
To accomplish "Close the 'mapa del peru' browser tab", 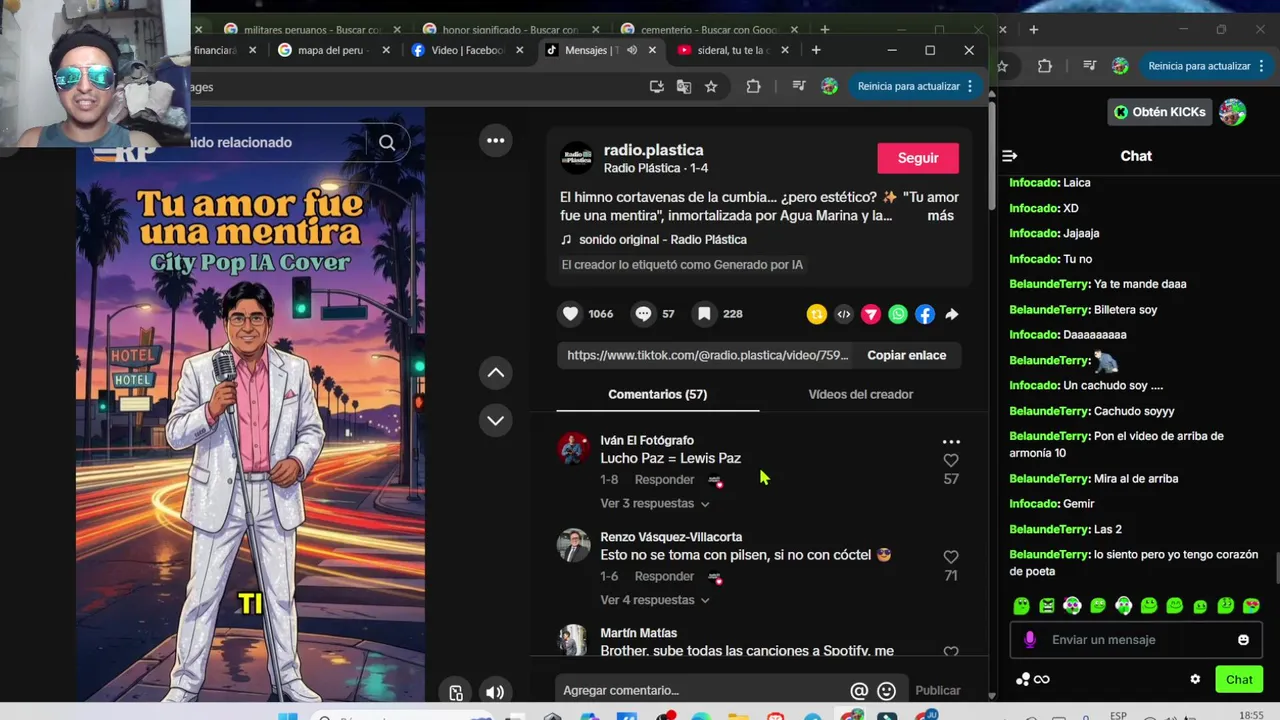I will click(x=388, y=50).
